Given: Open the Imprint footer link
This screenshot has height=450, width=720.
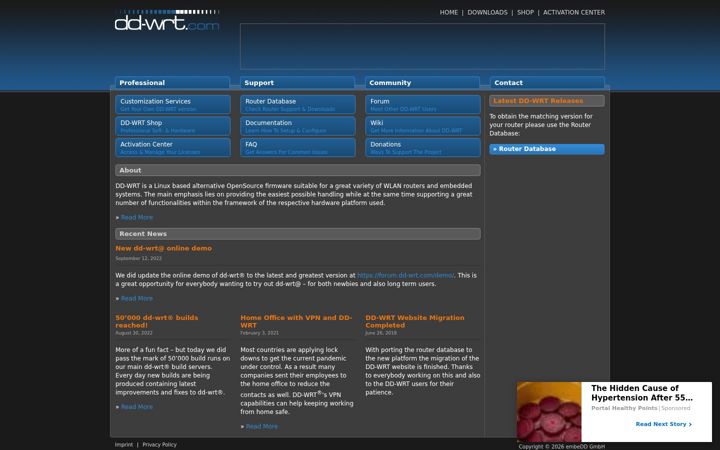Looking at the screenshot, I should click(x=124, y=444).
